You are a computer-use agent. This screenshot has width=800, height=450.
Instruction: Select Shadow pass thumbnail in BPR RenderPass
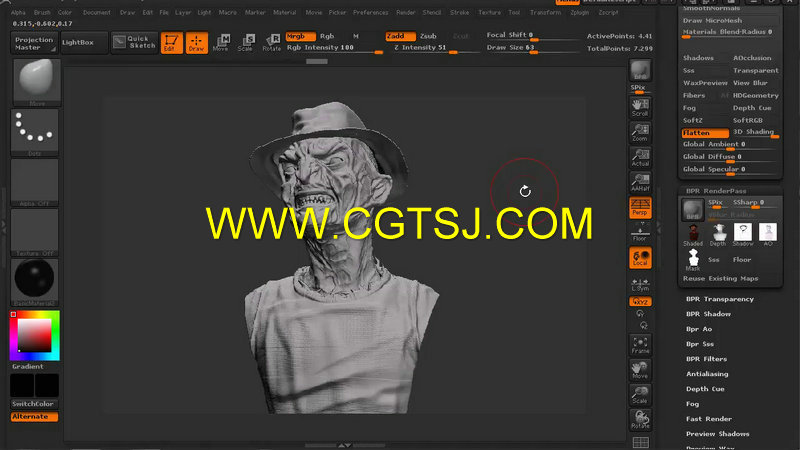point(743,235)
